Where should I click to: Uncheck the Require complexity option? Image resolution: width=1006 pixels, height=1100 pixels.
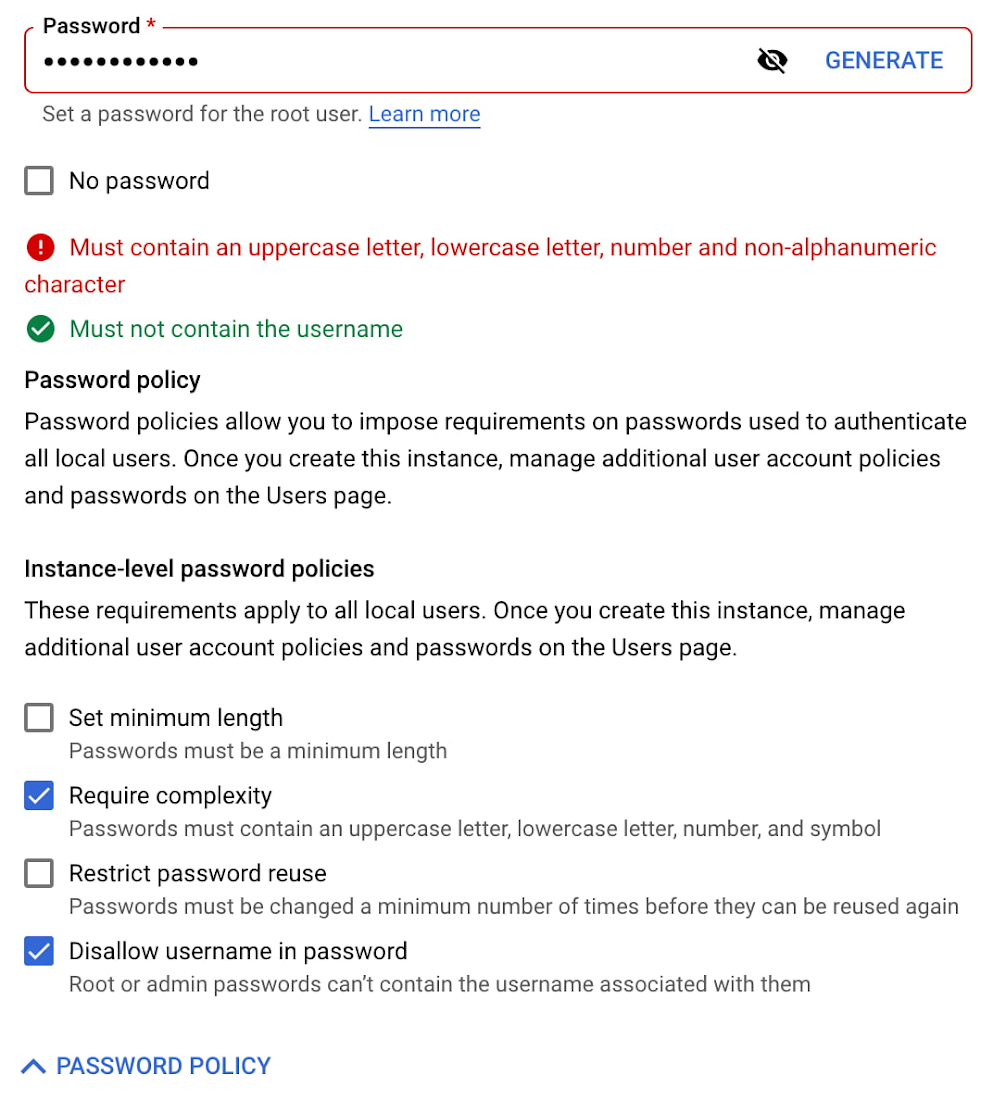point(38,795)
